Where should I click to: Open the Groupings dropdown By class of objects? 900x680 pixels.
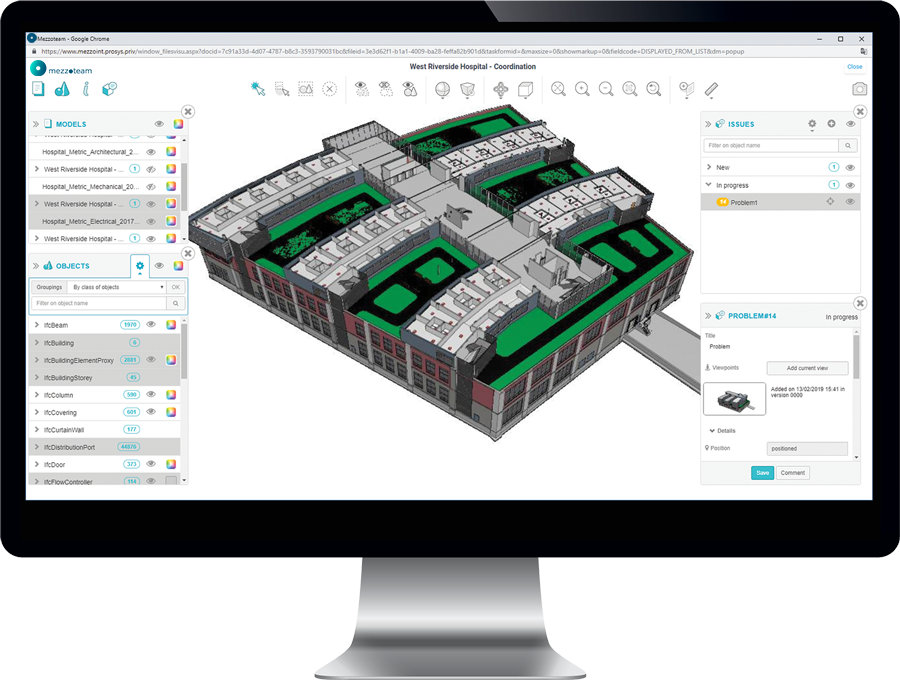click(x=118, y=287)
